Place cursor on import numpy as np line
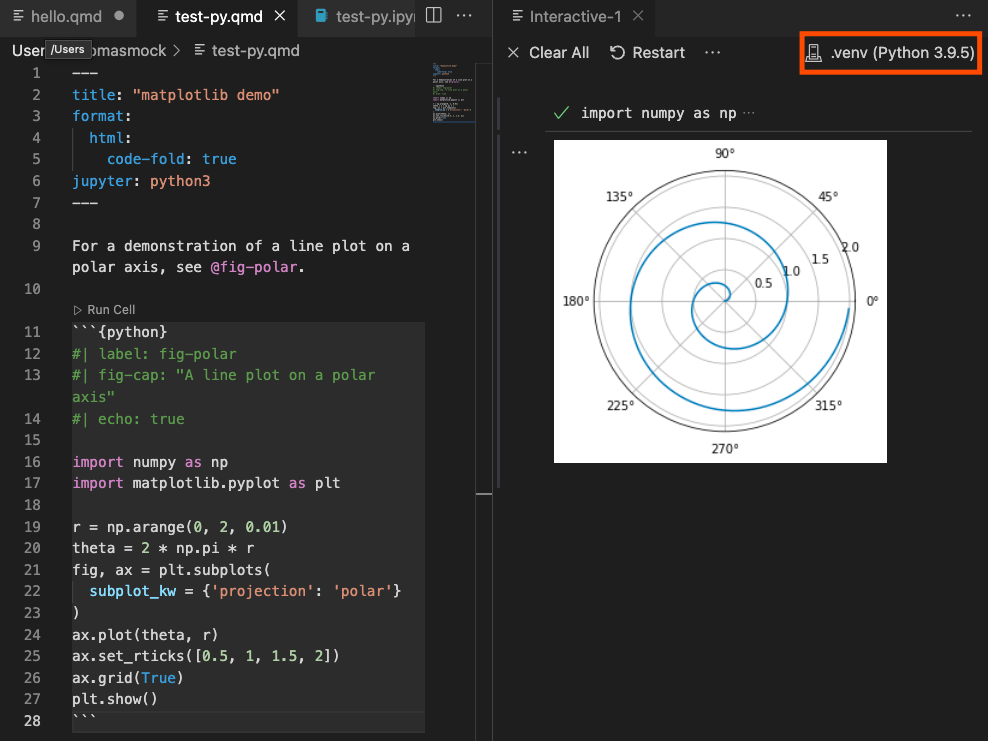The height and width of the screenshot is (741, 988). coord(150,462)
